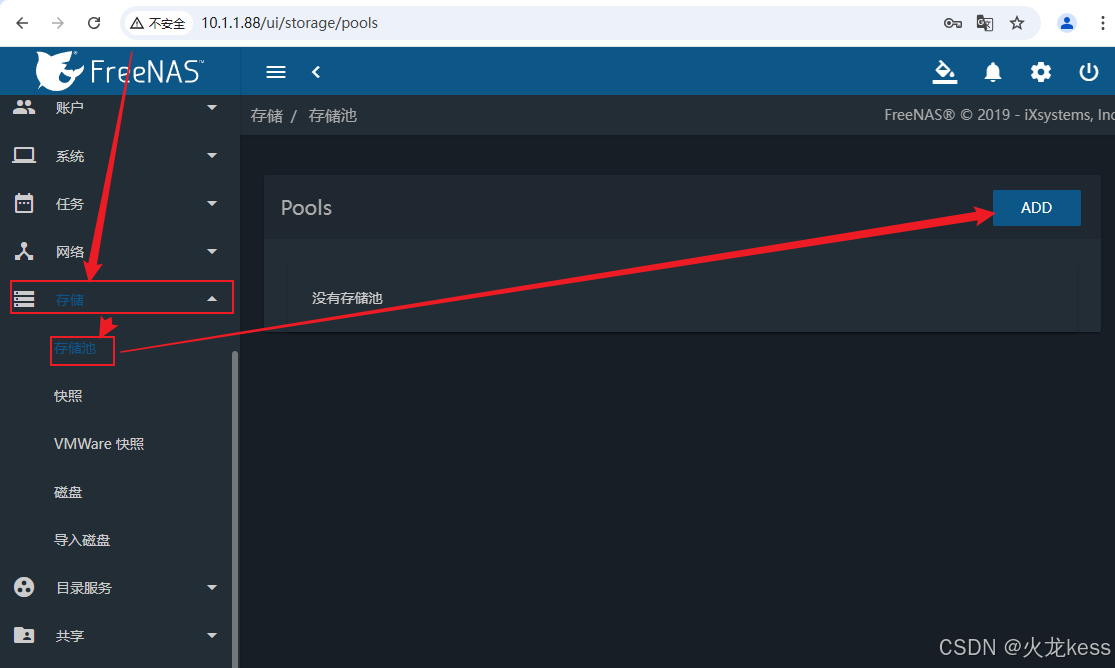Click the FreeNAS logo
1115x668 pixels.
[x=119, y=70]
